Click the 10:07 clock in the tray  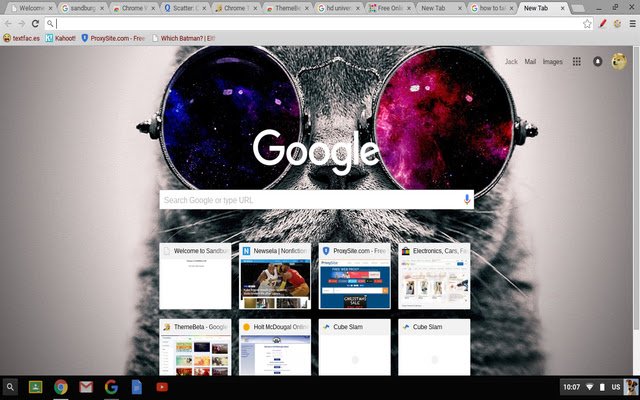pos(571,387)
